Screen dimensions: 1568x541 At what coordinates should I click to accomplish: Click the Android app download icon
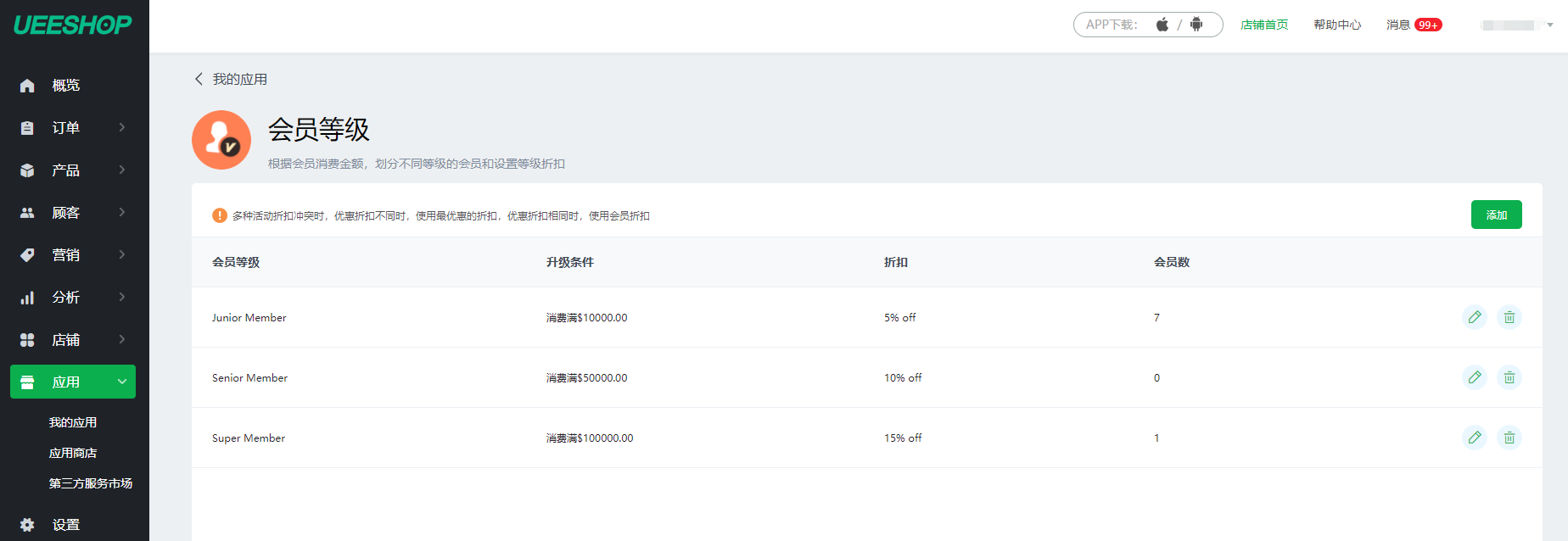point(1196,25)
